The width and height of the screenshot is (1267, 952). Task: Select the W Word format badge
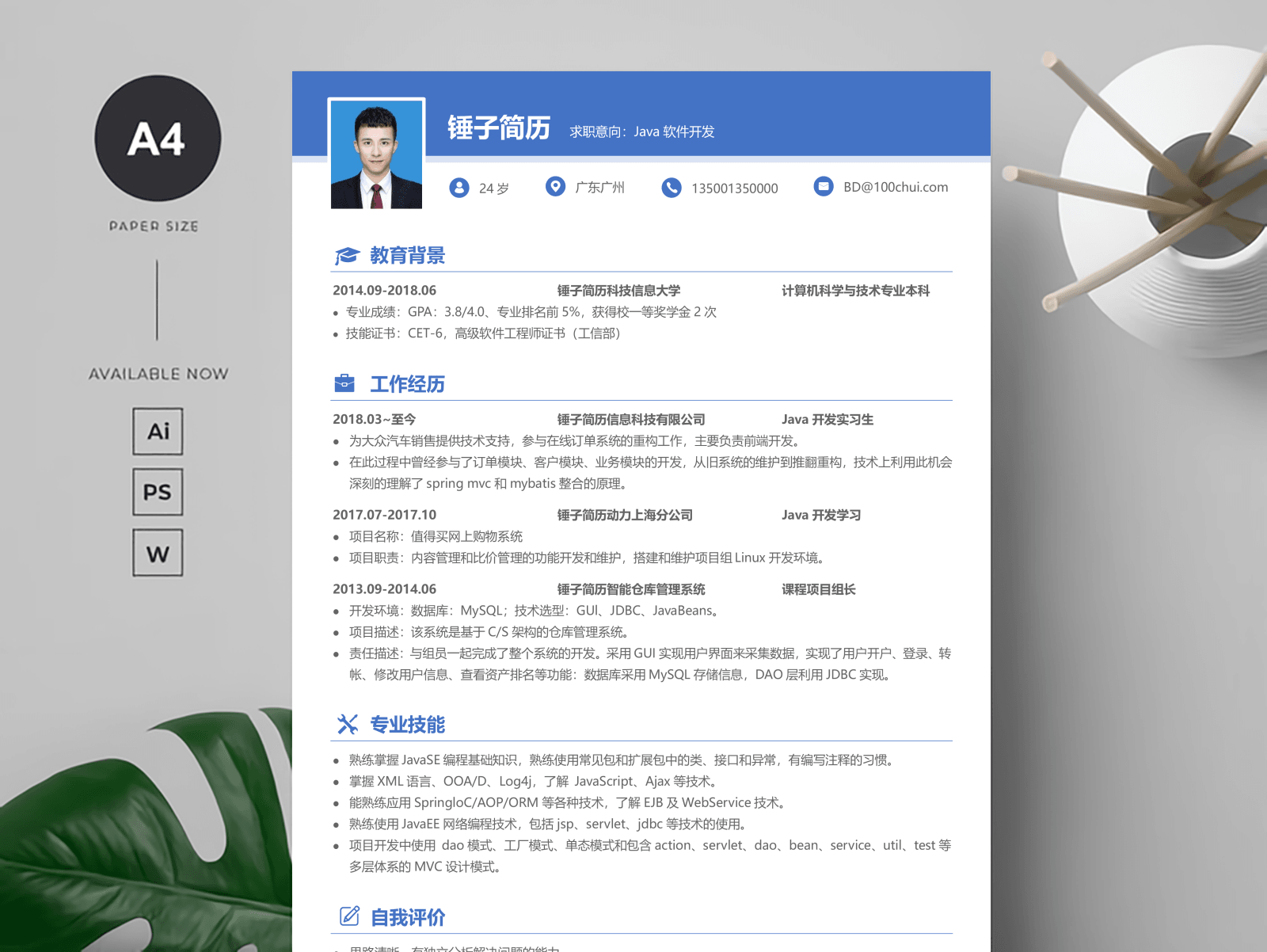coord(158,553)
